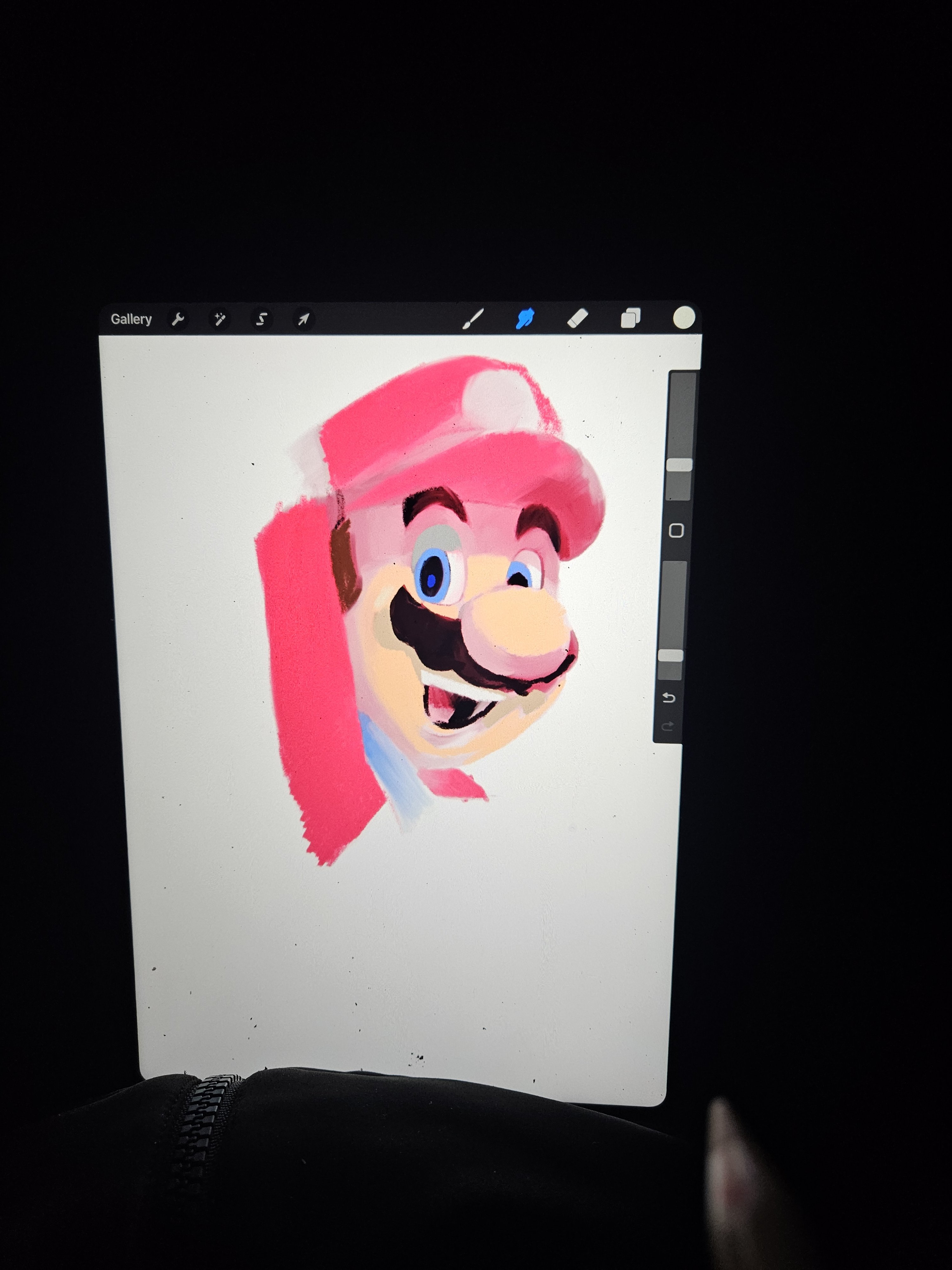Image resolution: width=952 pixels, height=1270 pixels.
Task: Activate the Transform arrow tool
Action: click(x=304, y=319)
